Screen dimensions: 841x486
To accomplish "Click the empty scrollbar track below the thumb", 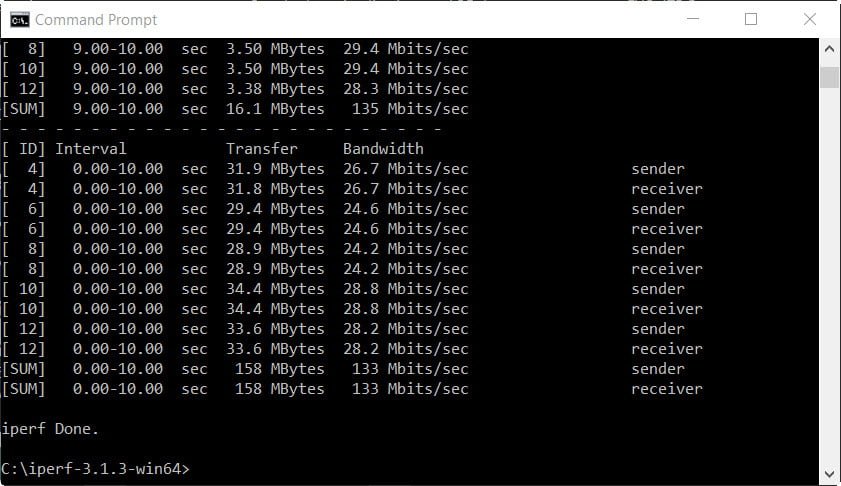I will pyautogui.click(x=829, y=275).
